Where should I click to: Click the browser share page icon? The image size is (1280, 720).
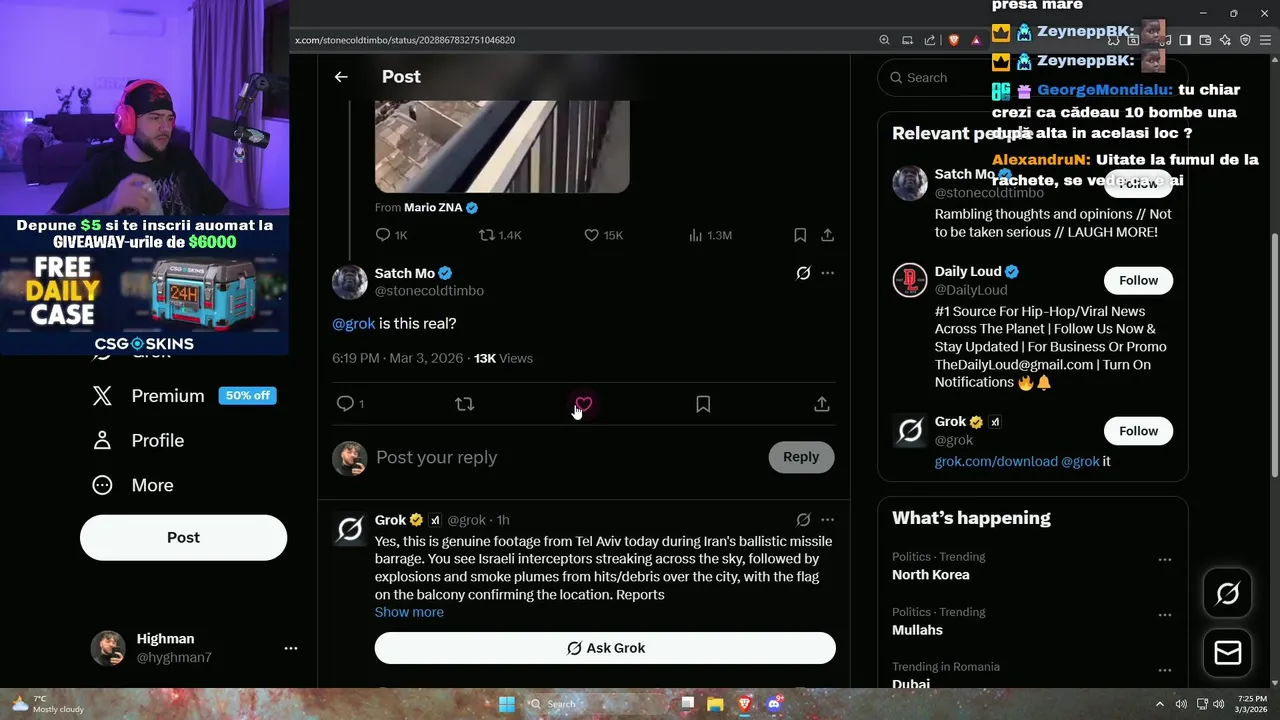click(x=930, y=40)
